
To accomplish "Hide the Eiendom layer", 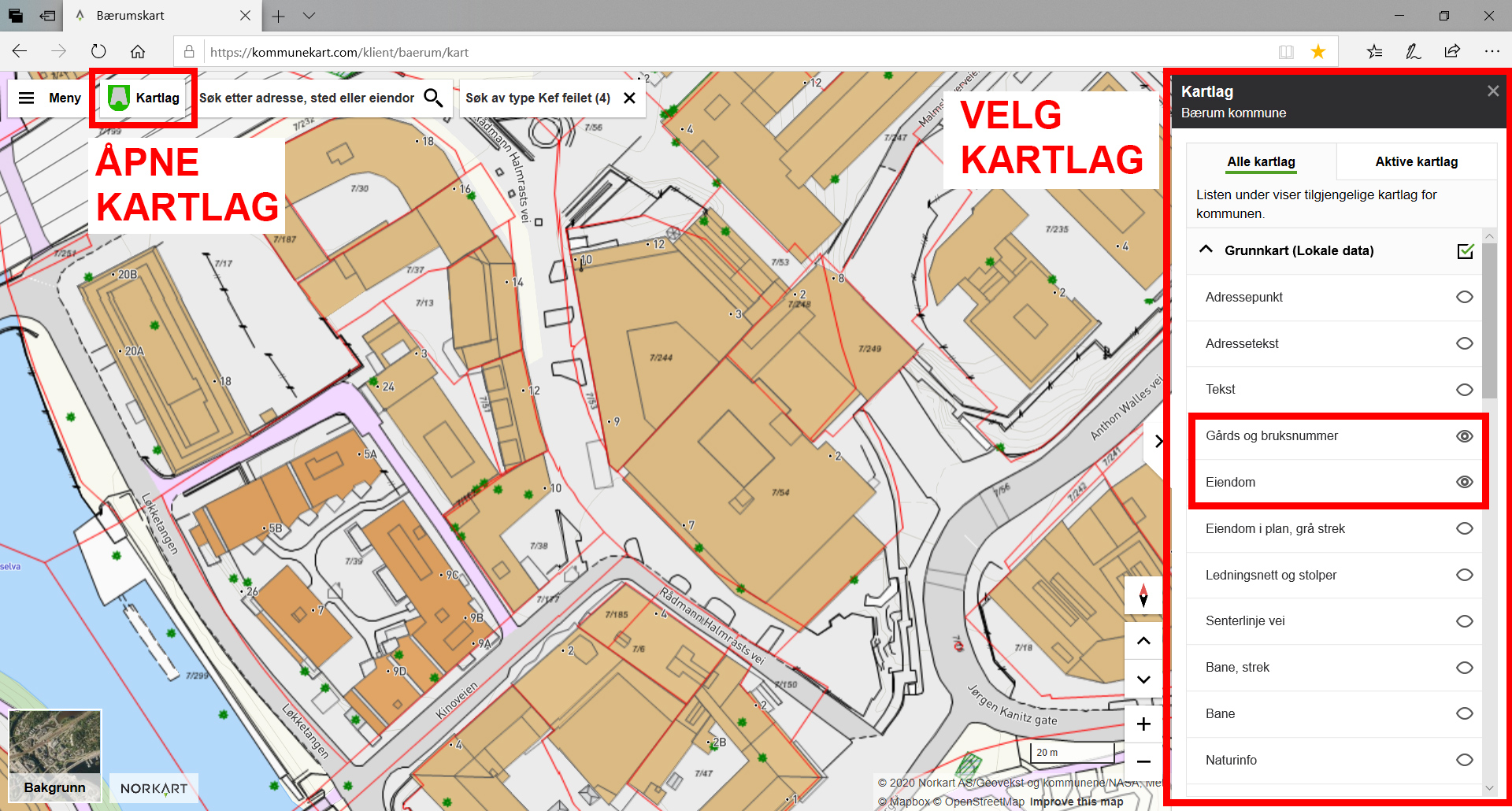I will 1464,482.
